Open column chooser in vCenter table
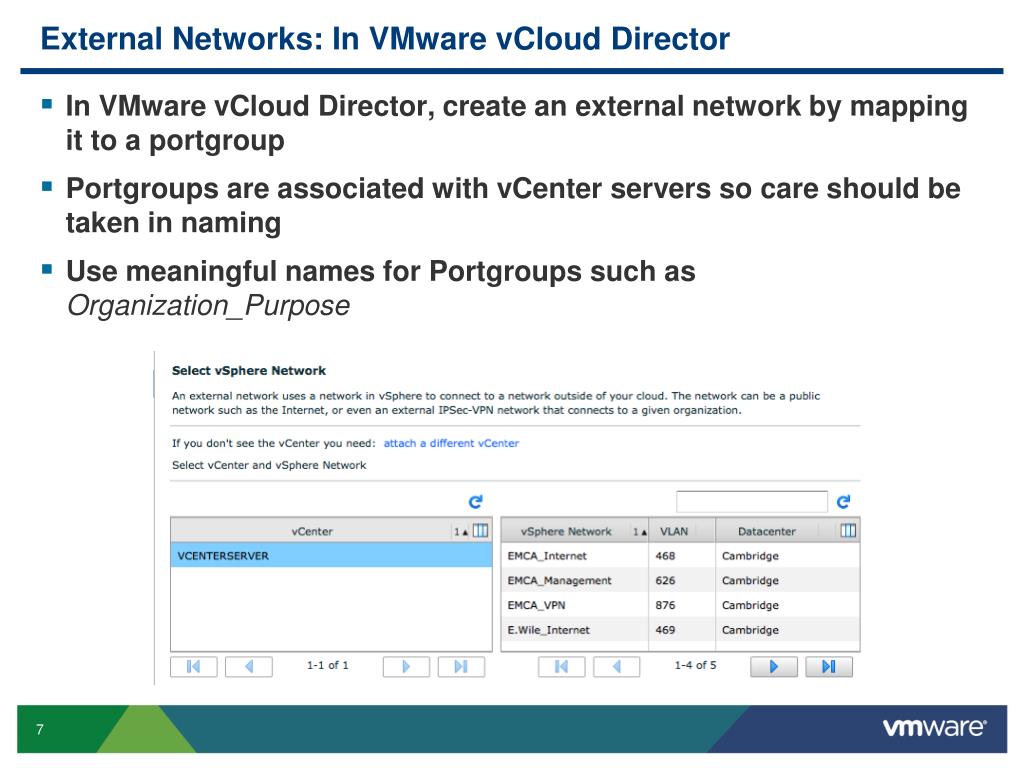This screenshot has width=1024, height=768. pyautogui.click(x=480, y=531)
